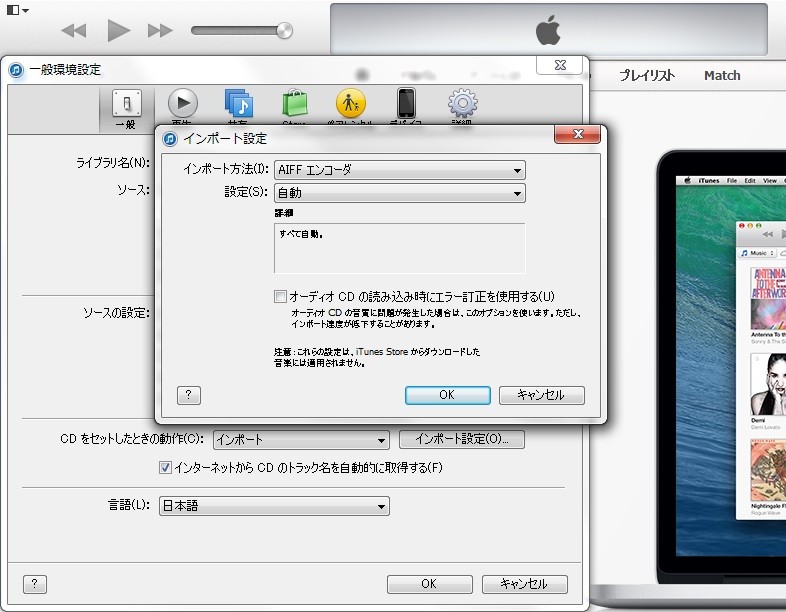The width and height of the screenshot is (786, 612).
Task: Adjust the volume slider knob
Action: (x=284, y=31)
